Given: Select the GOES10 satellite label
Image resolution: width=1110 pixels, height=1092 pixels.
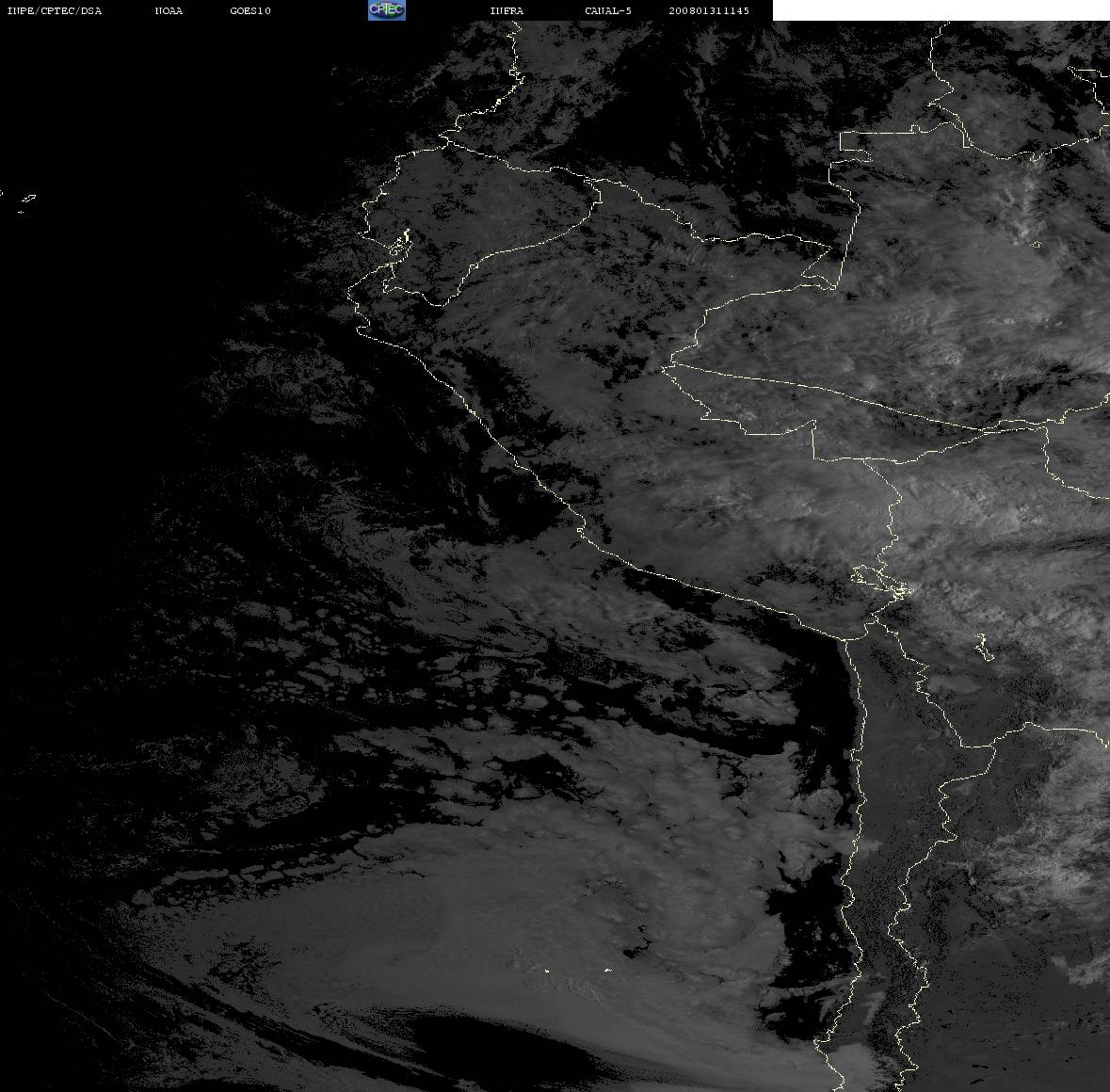Looking at the screenshot, I should pyautogui.click(x=250, y=10).
